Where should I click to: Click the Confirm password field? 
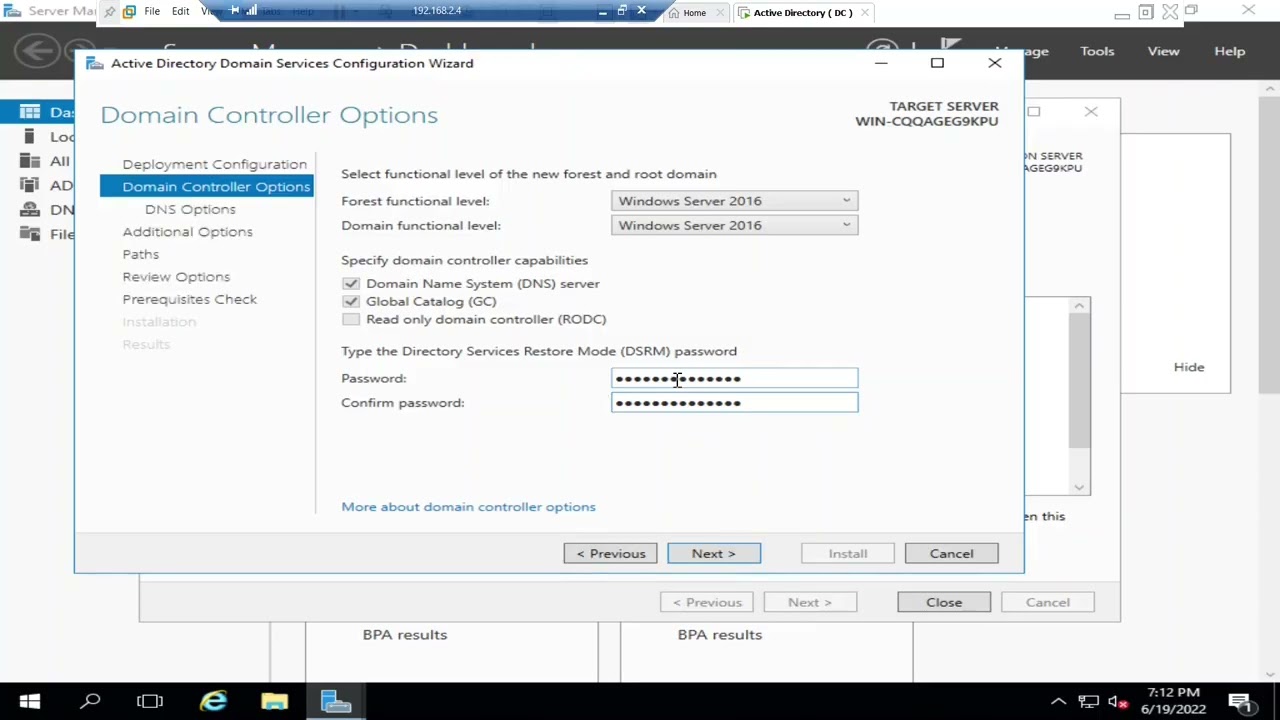pos(734,402)
